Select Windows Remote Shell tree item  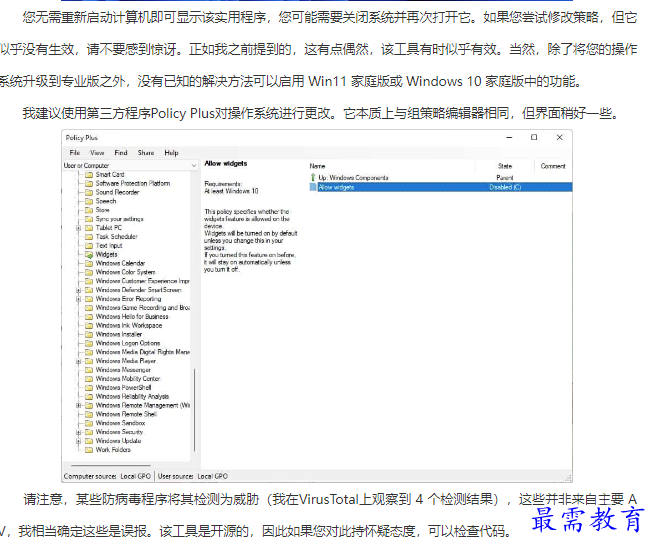pos(126,414)
